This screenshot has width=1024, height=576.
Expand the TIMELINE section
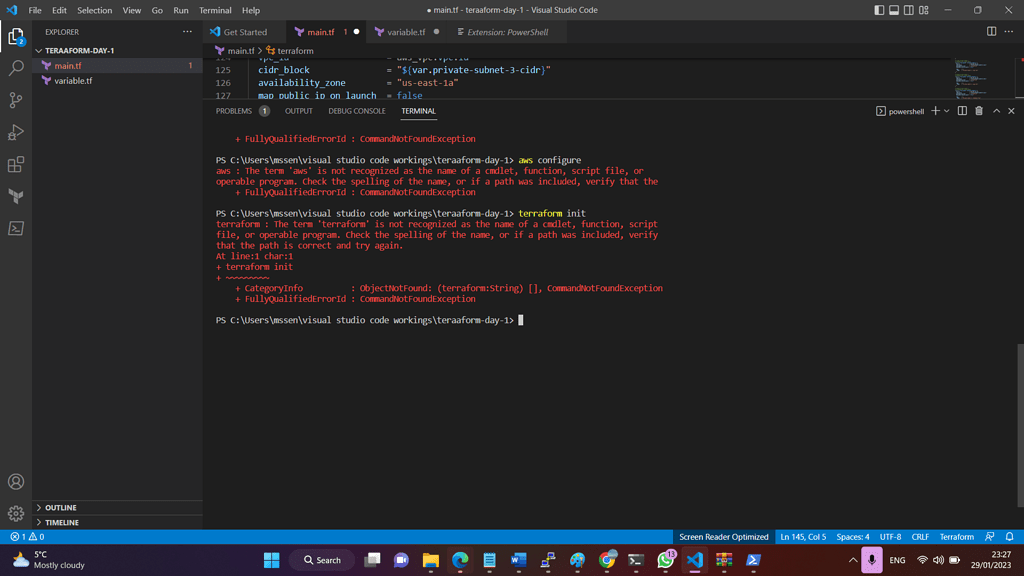(61, 522)
